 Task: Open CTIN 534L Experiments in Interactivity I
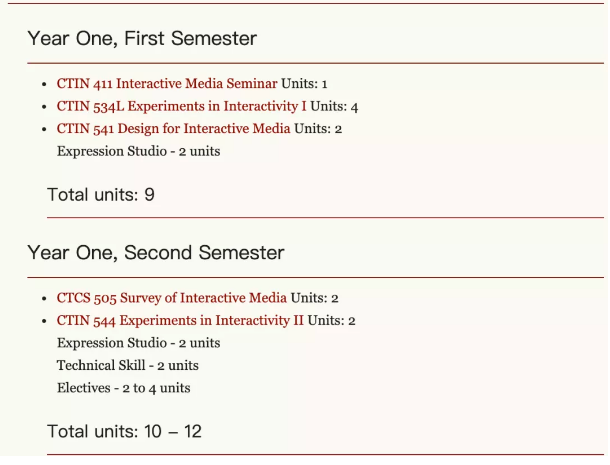click(x=181, y=106)
